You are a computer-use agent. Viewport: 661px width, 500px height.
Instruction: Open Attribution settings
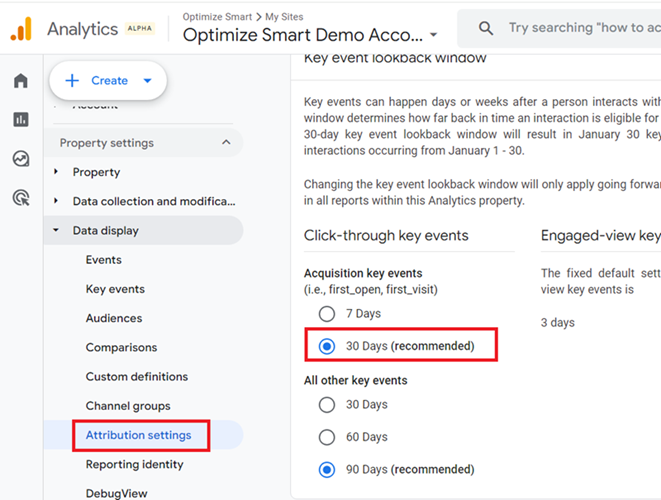(x=138, y=435)
